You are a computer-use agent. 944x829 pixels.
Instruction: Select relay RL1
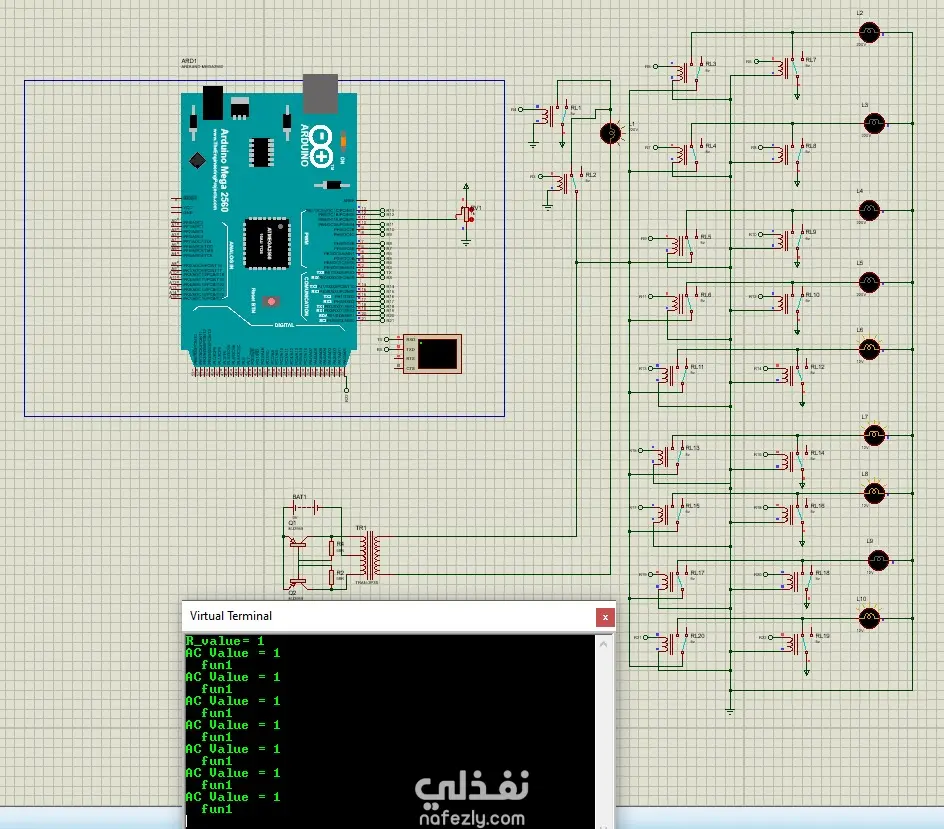click(x=554, y=115)
